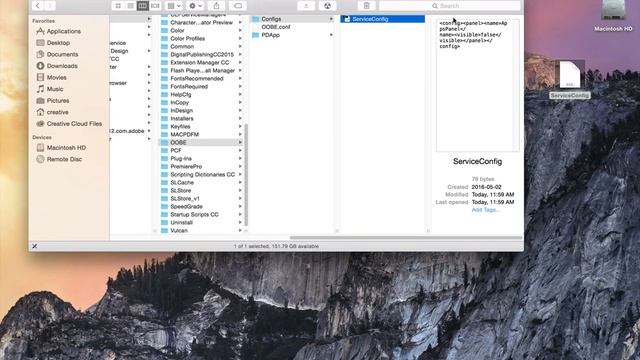Expand arrow next to OOBE folder
Screen dimensions: 640x360
(240, 142)
